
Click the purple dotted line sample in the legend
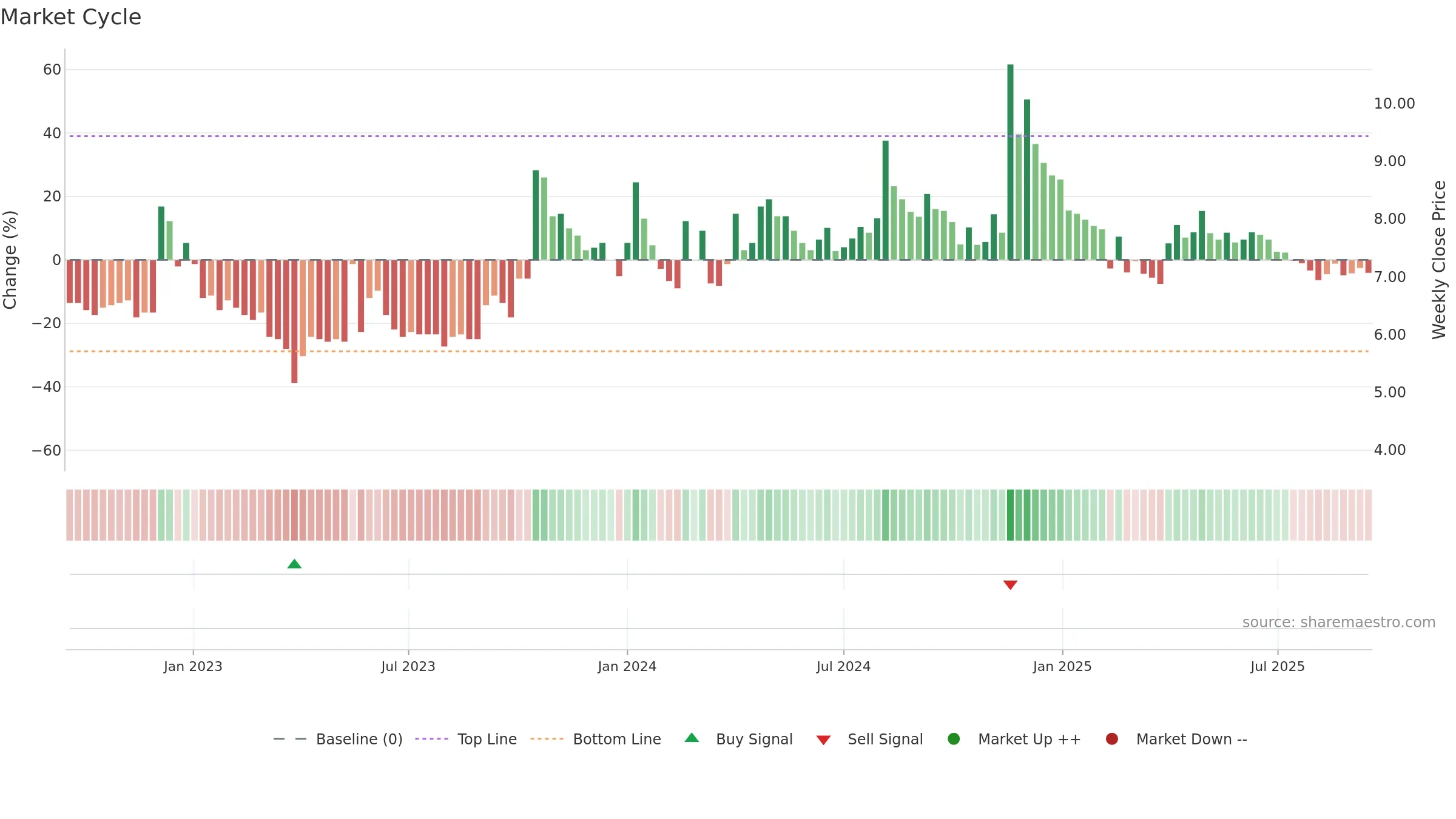coord(431,739)
